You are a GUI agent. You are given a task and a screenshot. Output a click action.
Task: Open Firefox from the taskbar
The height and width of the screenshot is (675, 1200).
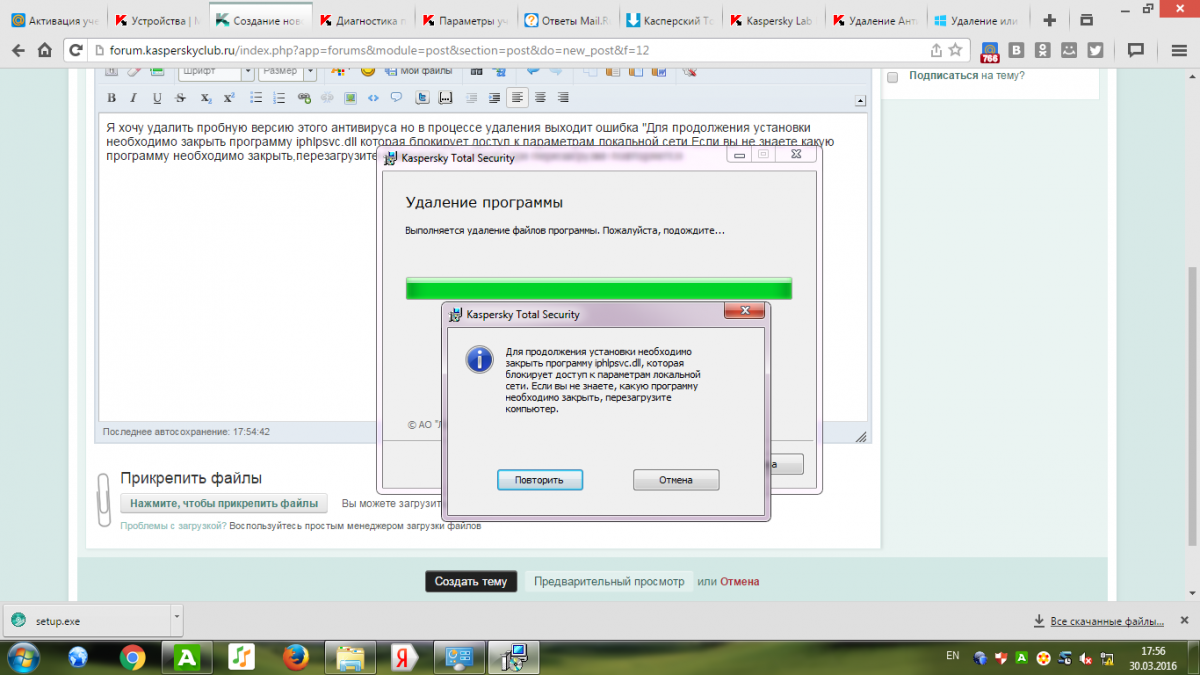click(x=294, y=657)
